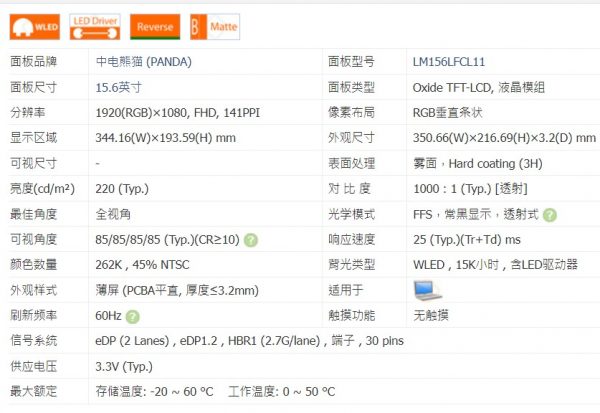Open the 中电熊猫 (PANDA) brand link
600x413 pixels.
(143, 62)
